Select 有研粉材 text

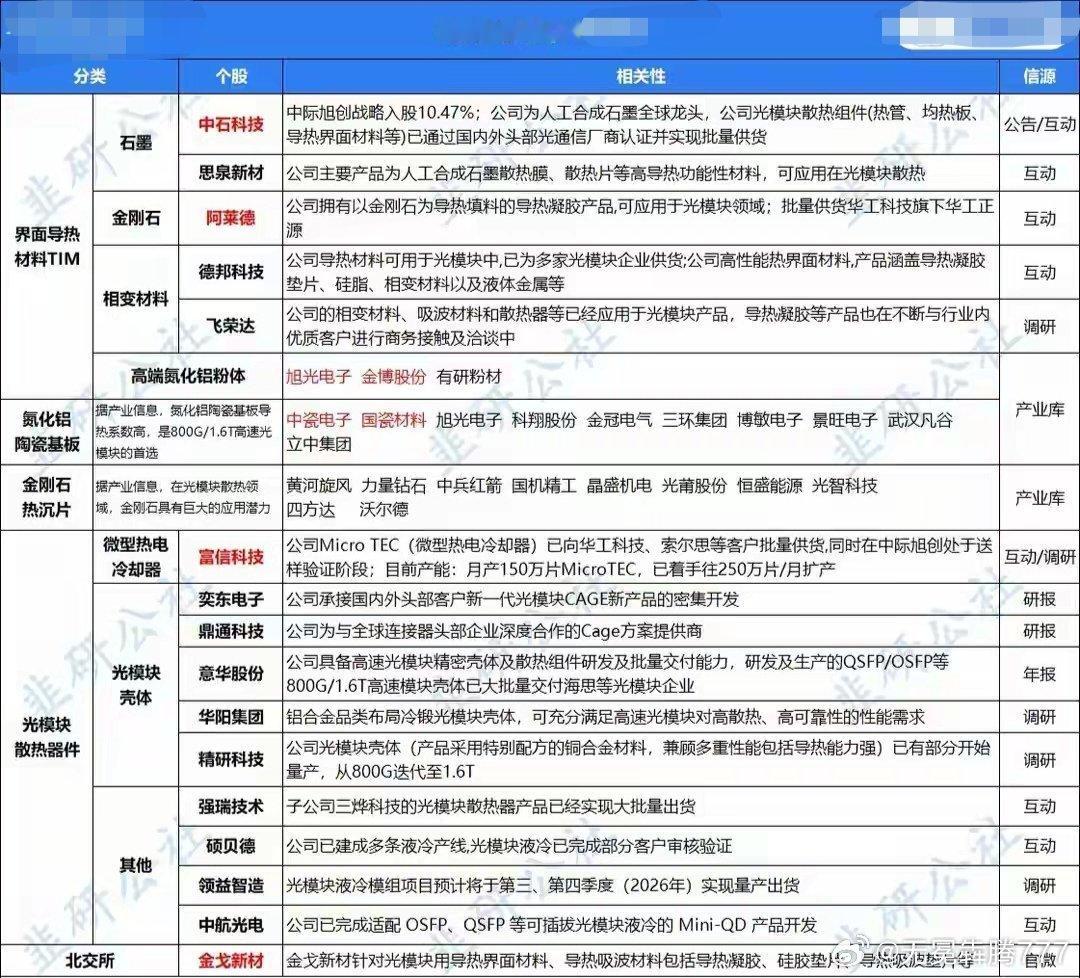coord(469,377)
